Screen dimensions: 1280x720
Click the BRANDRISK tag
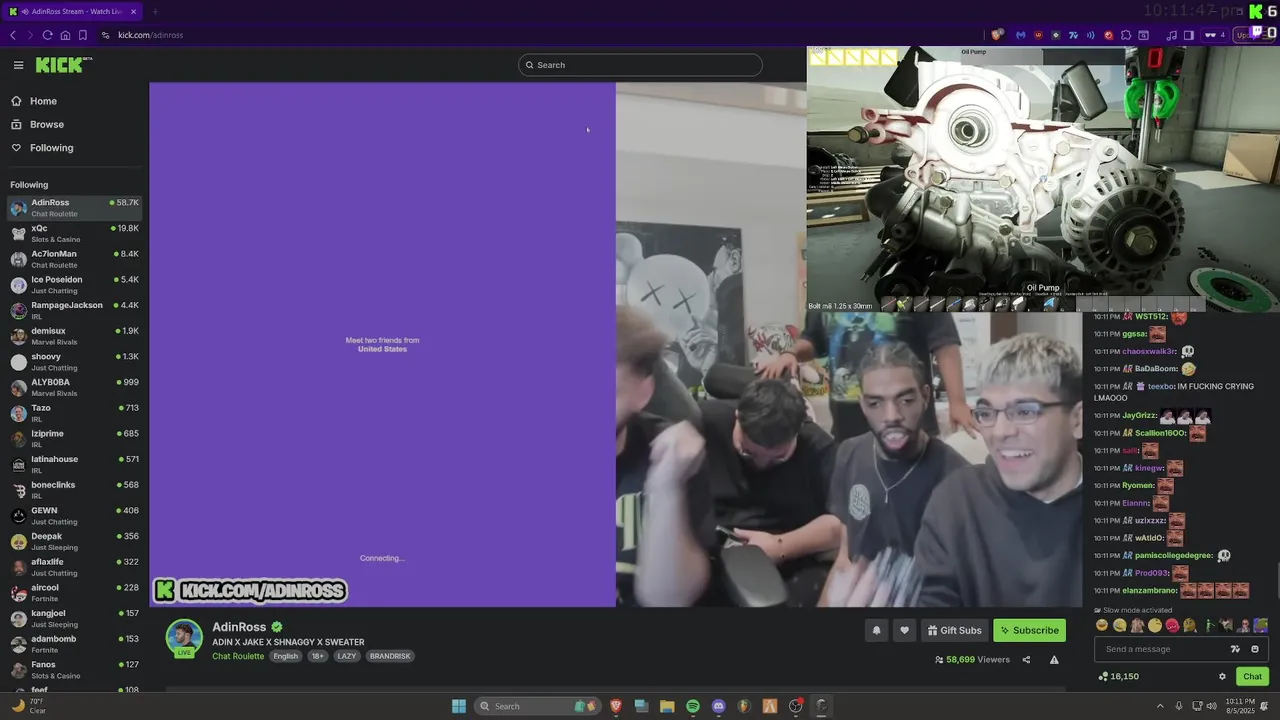point(389,656)
